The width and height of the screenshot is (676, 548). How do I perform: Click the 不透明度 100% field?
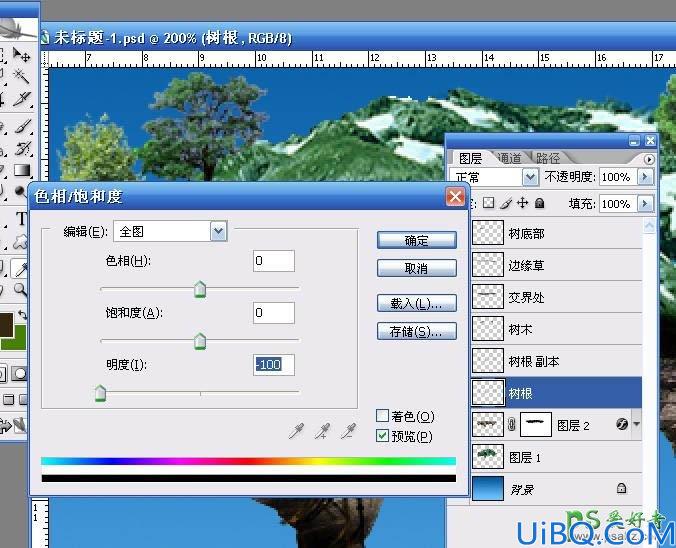coord(619,177)
